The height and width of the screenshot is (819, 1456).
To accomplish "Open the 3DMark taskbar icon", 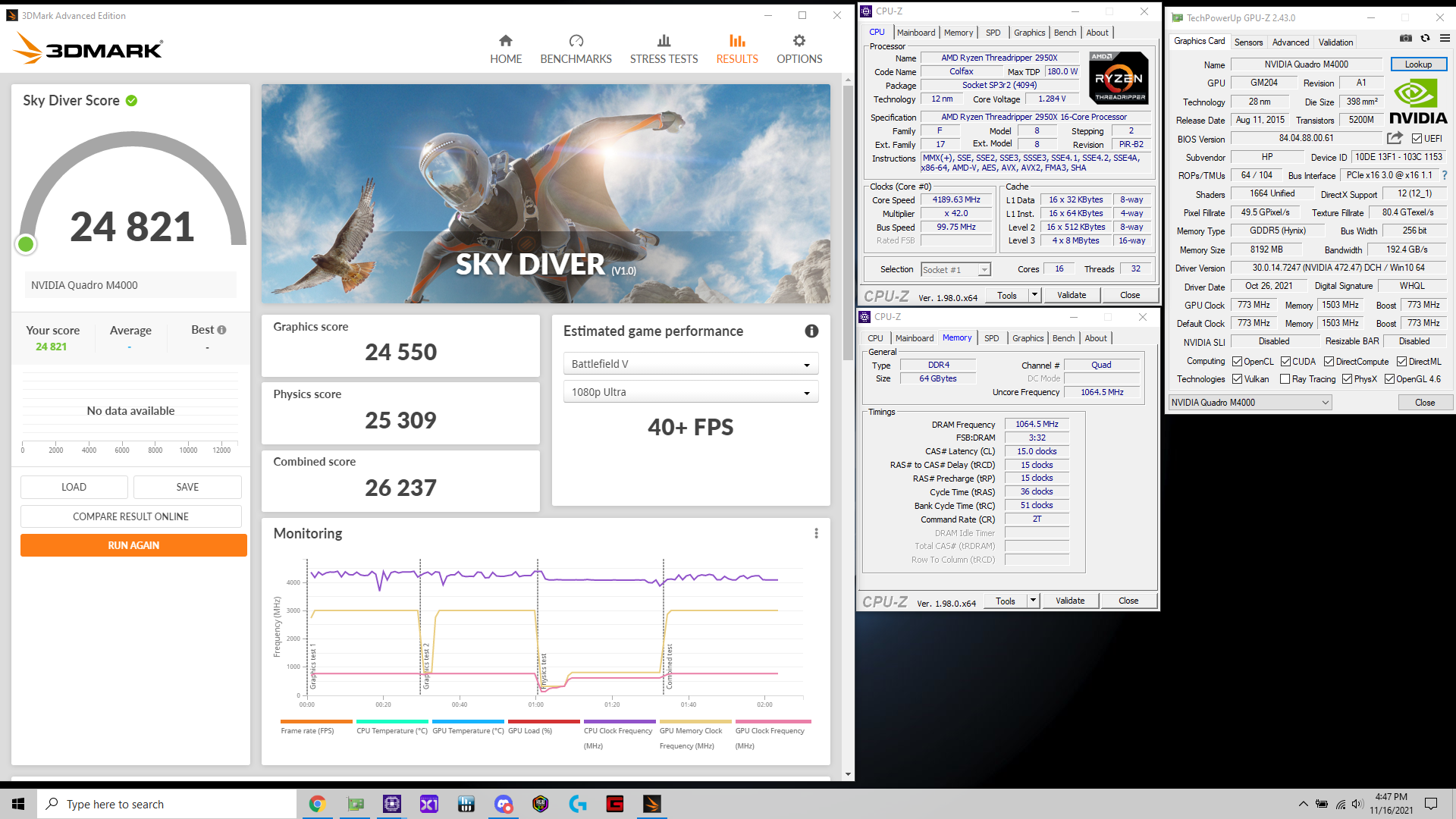I will 652,804.
